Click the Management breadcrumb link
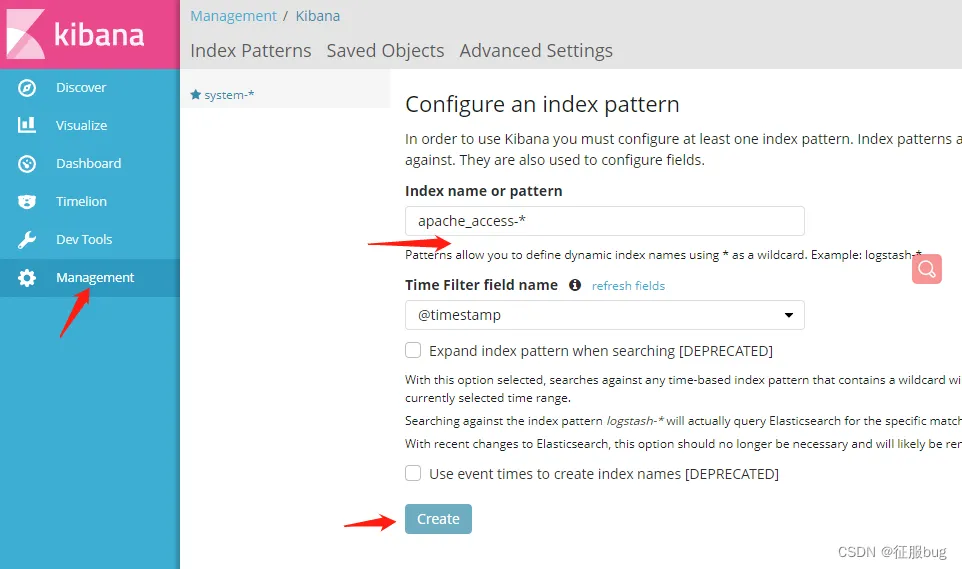The width and height of the screenshot is (962, 569). (x=233, y=16)
